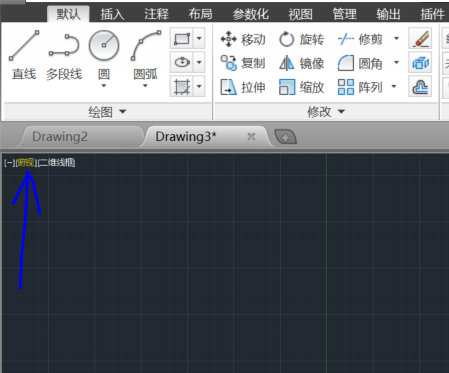The width and height of the screenshot is (449, 373).
Task: Click the ellipse draw tool icon
Action: 182,62
